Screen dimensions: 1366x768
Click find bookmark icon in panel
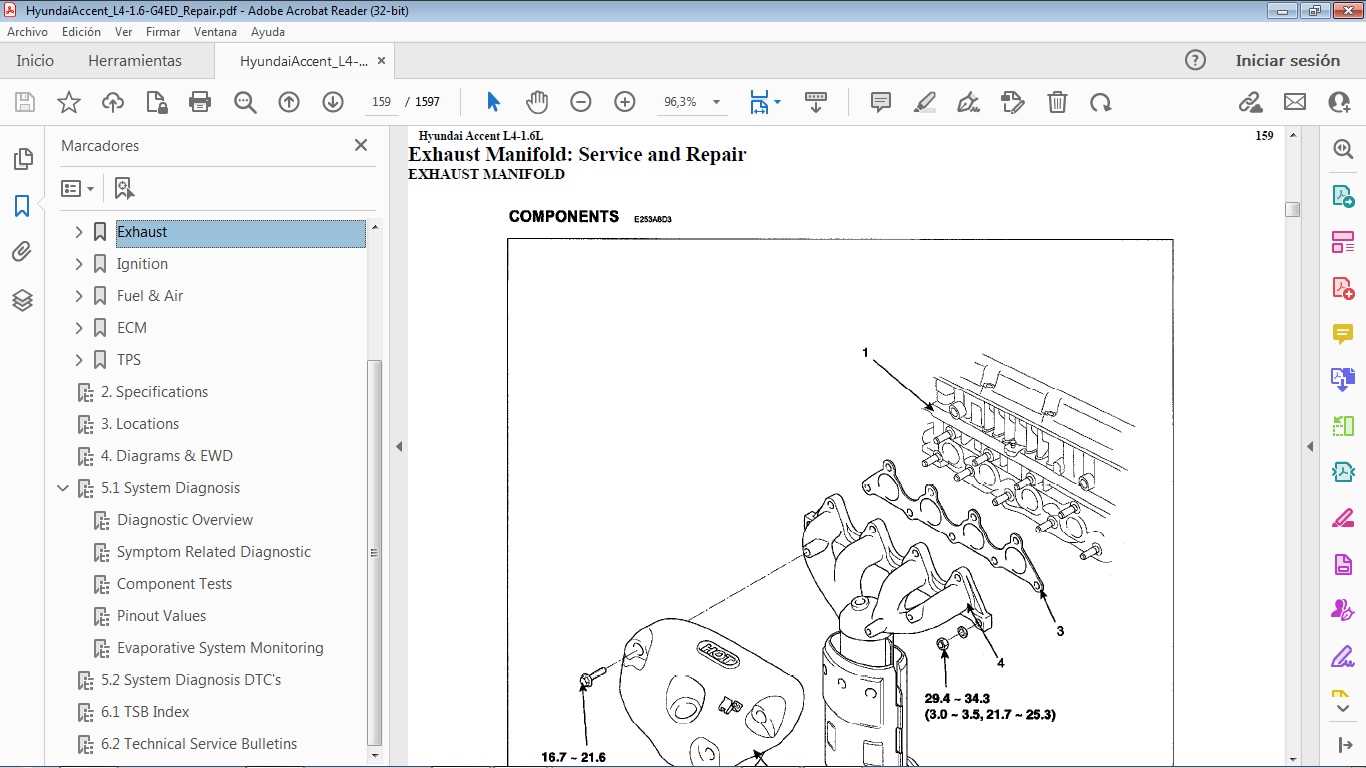pos(124,188)
